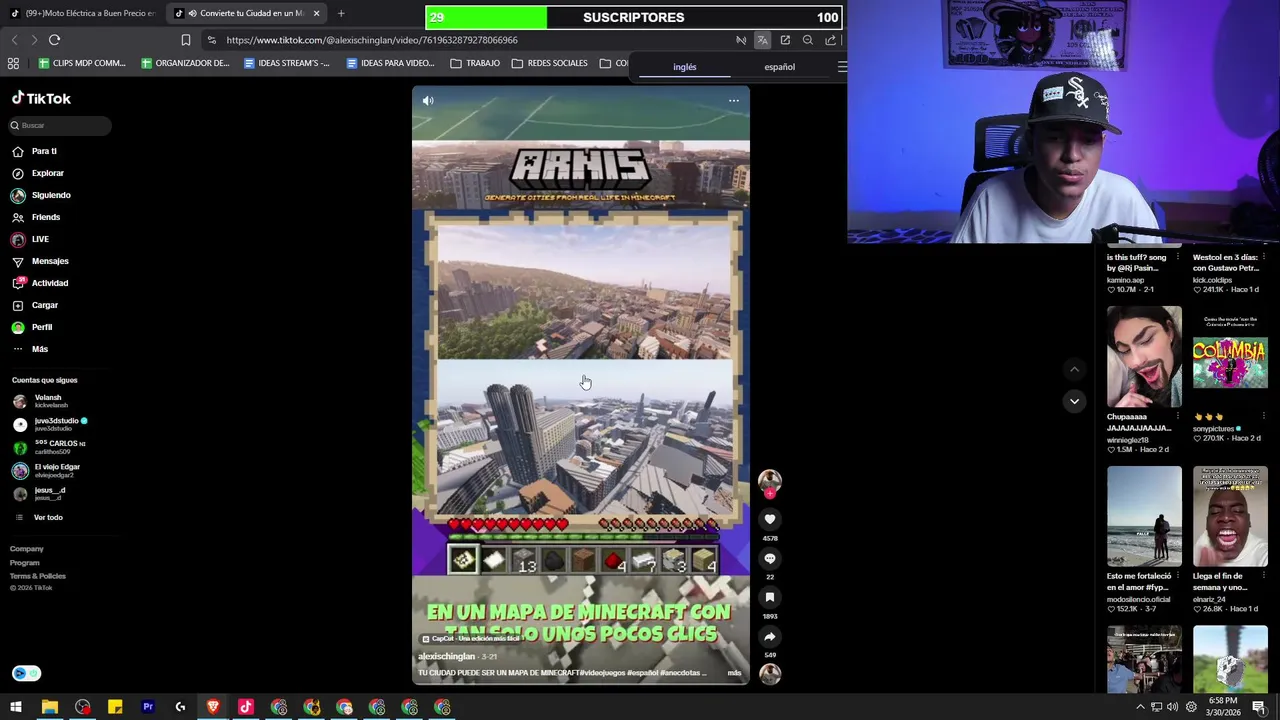1280x720 pixels.
Task: Open the Columbia sonypictures video thumbnail
Action: pos(1230,357)
